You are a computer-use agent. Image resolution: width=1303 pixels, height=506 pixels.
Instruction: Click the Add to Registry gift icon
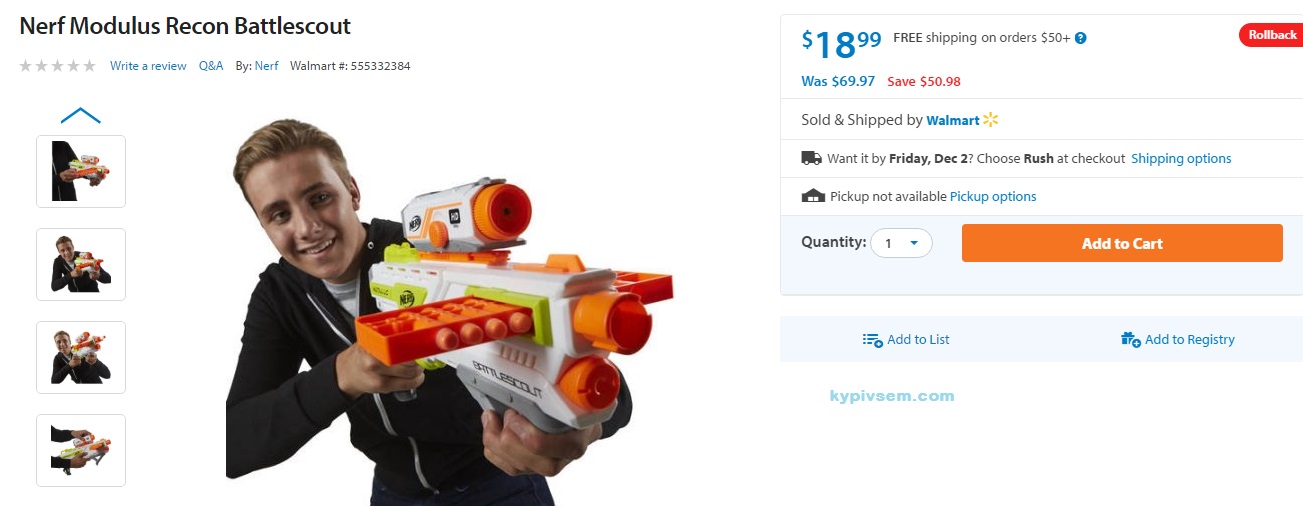pyautogui.click(x=1131, y=340)
